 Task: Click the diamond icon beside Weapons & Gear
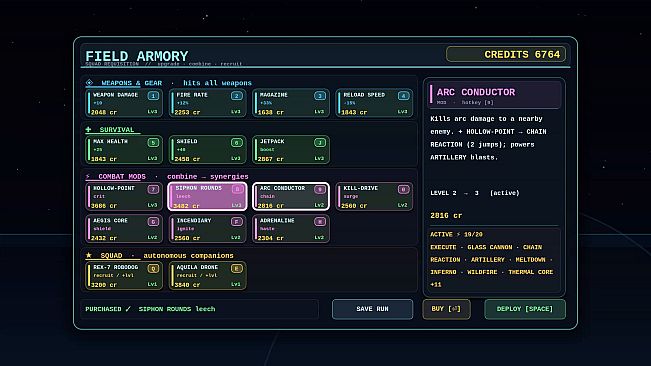click(x=89, y=83)
